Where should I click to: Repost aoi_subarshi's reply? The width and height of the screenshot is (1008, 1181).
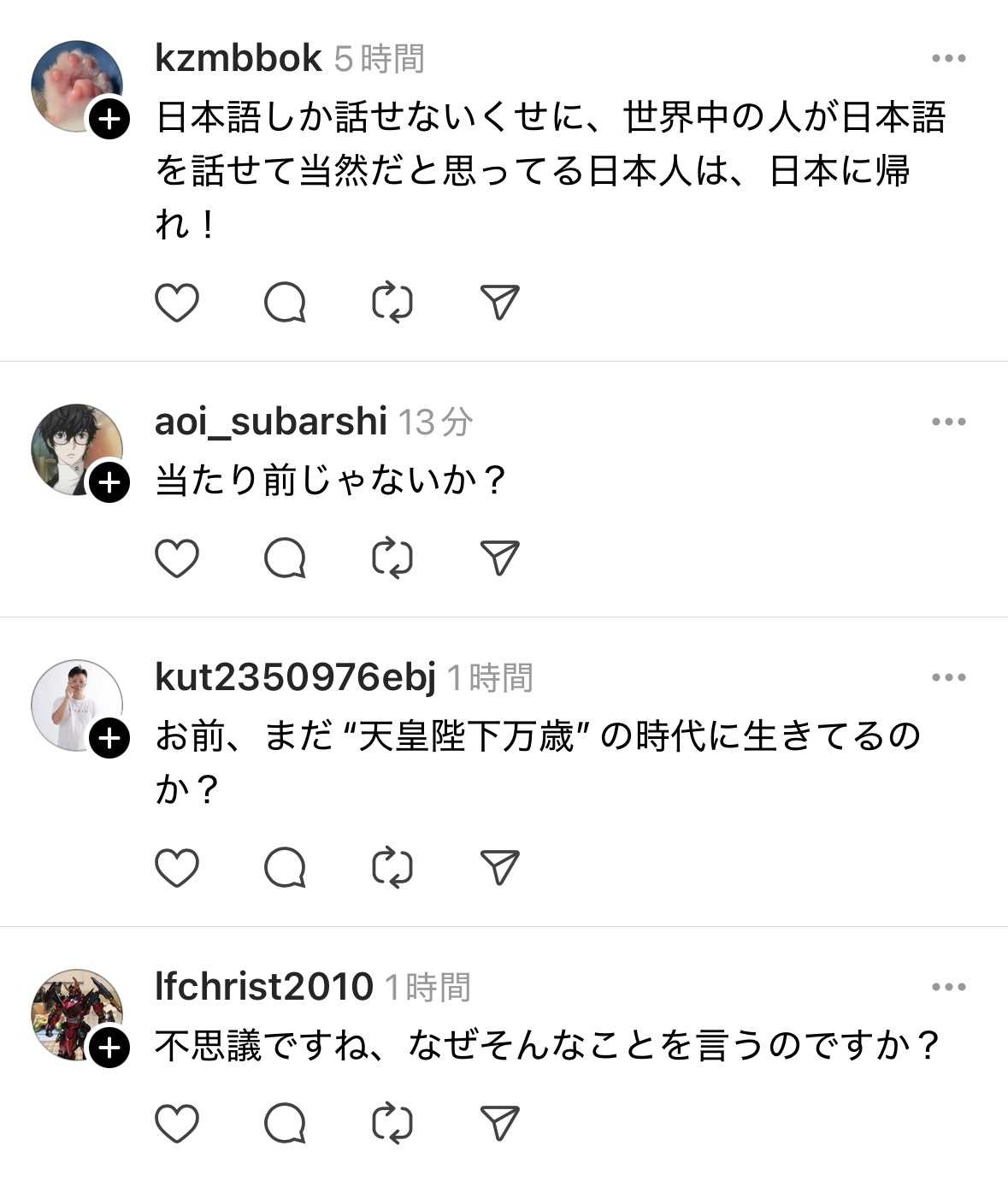392,558
